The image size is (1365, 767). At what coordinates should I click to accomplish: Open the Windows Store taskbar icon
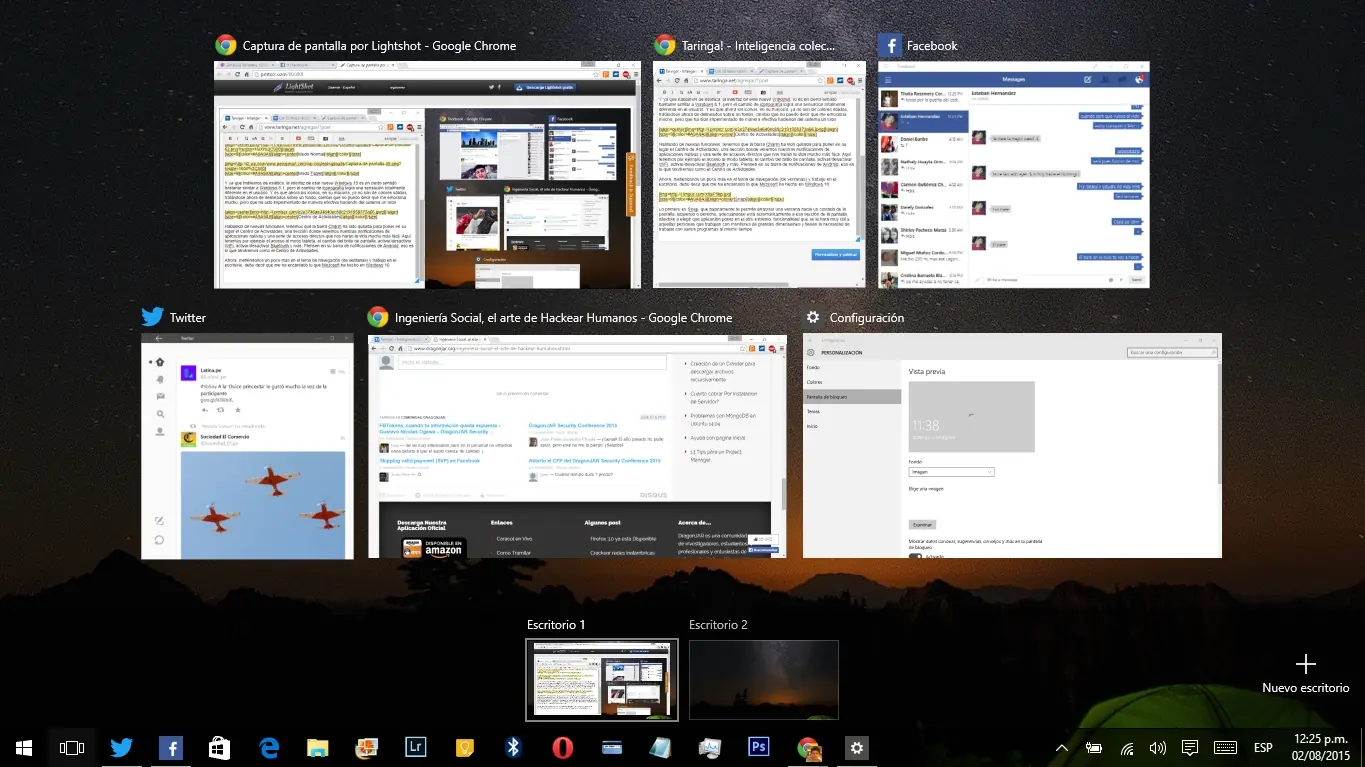(219, 747)
